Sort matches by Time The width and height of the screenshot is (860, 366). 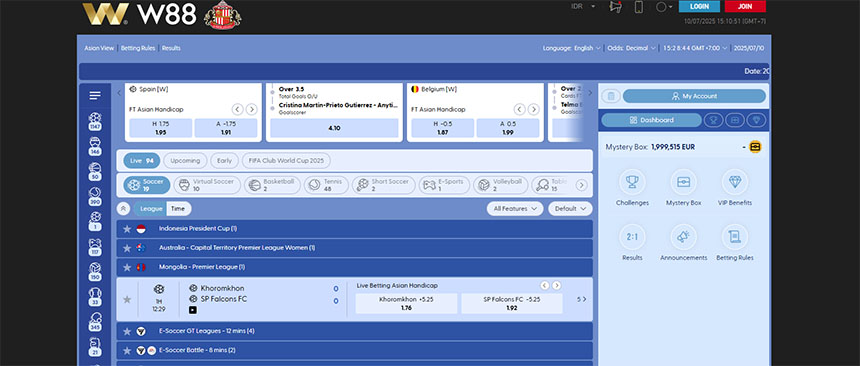tap(178, 209)
